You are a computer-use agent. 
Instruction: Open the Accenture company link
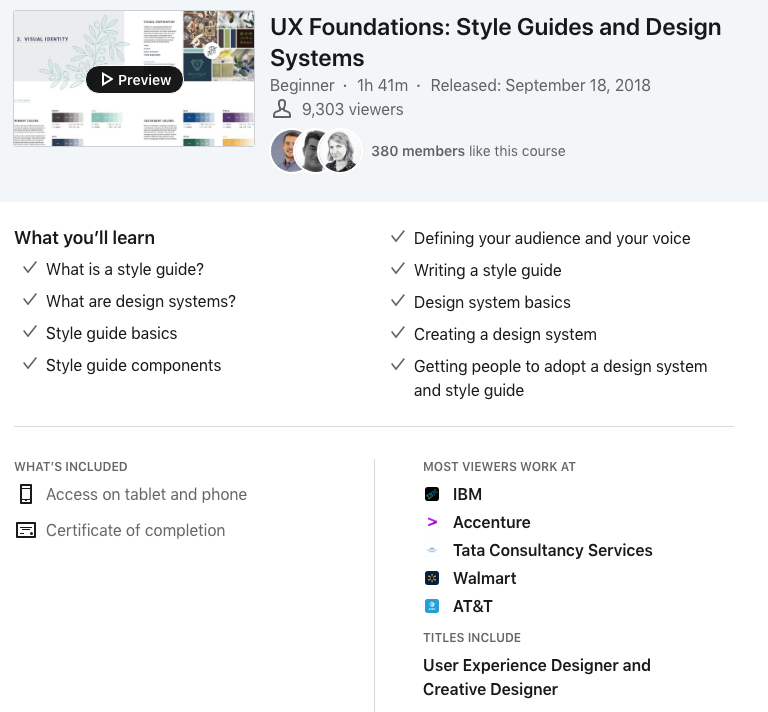(x=491, y=522)
